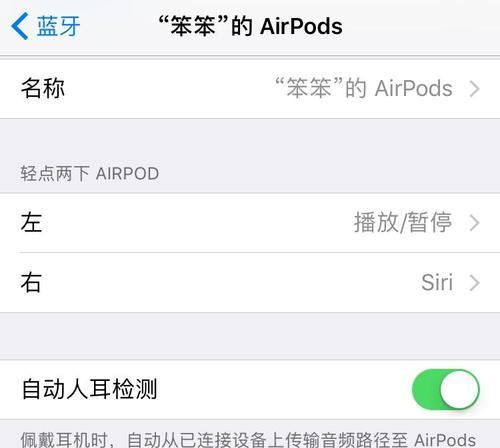
Task: Tap the 名称 label text
Action: point(43,88)
